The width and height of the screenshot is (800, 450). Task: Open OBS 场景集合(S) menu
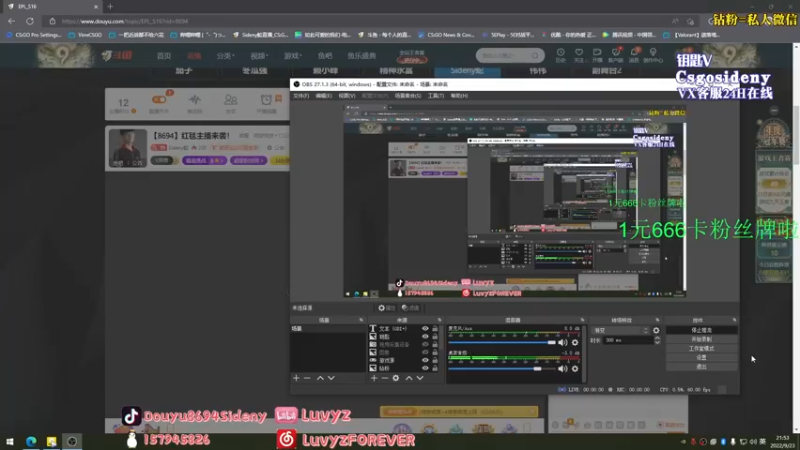tap(408, 96)
